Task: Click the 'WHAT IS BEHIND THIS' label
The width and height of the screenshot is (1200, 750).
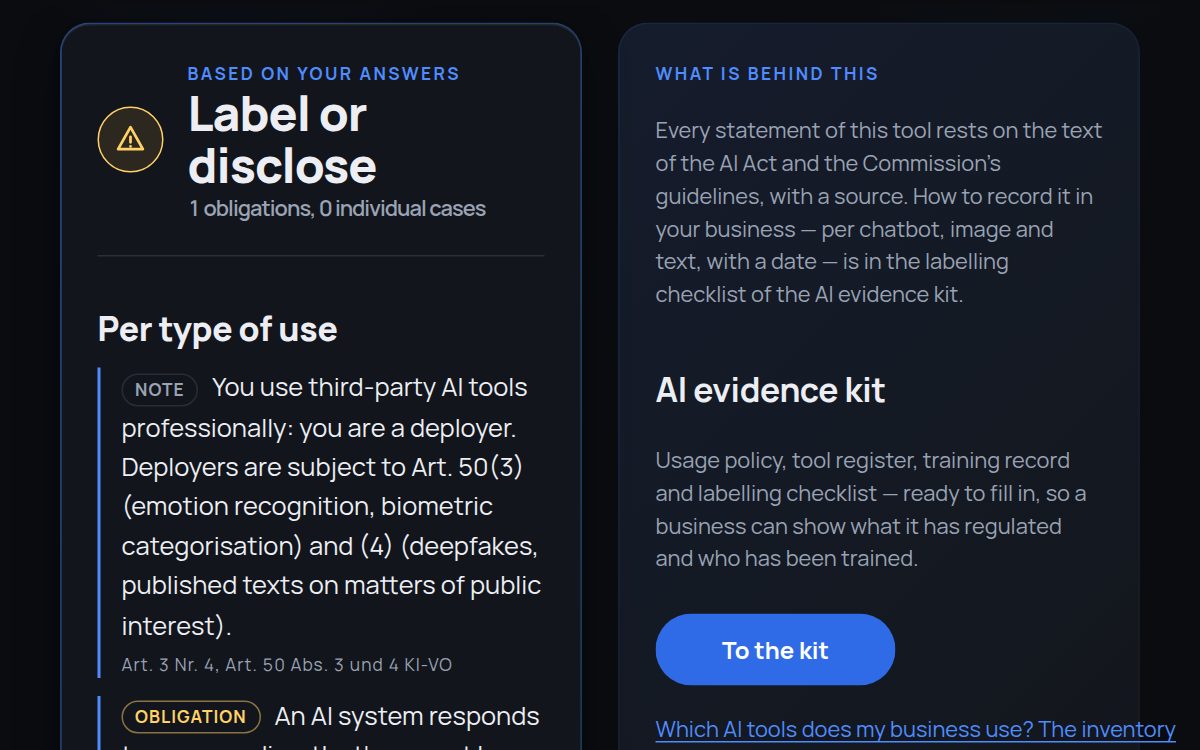Action: pos(767,74)
